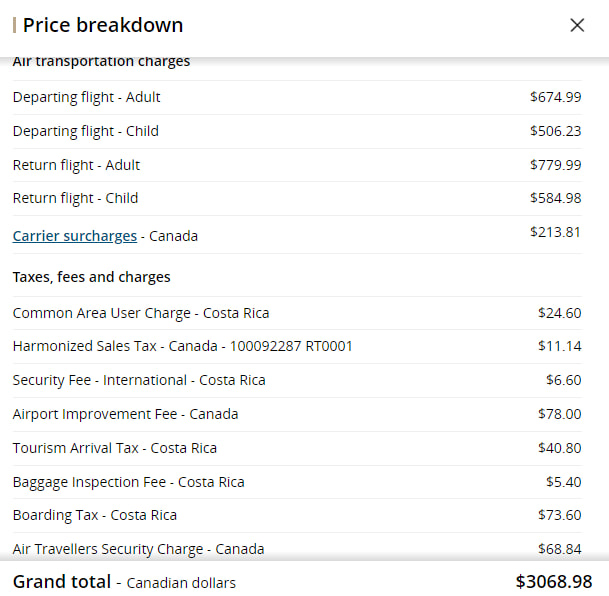Select the $3068.98 grand total amount
Viewport: 609px width, 596px height.
click(x=553, y=581)
